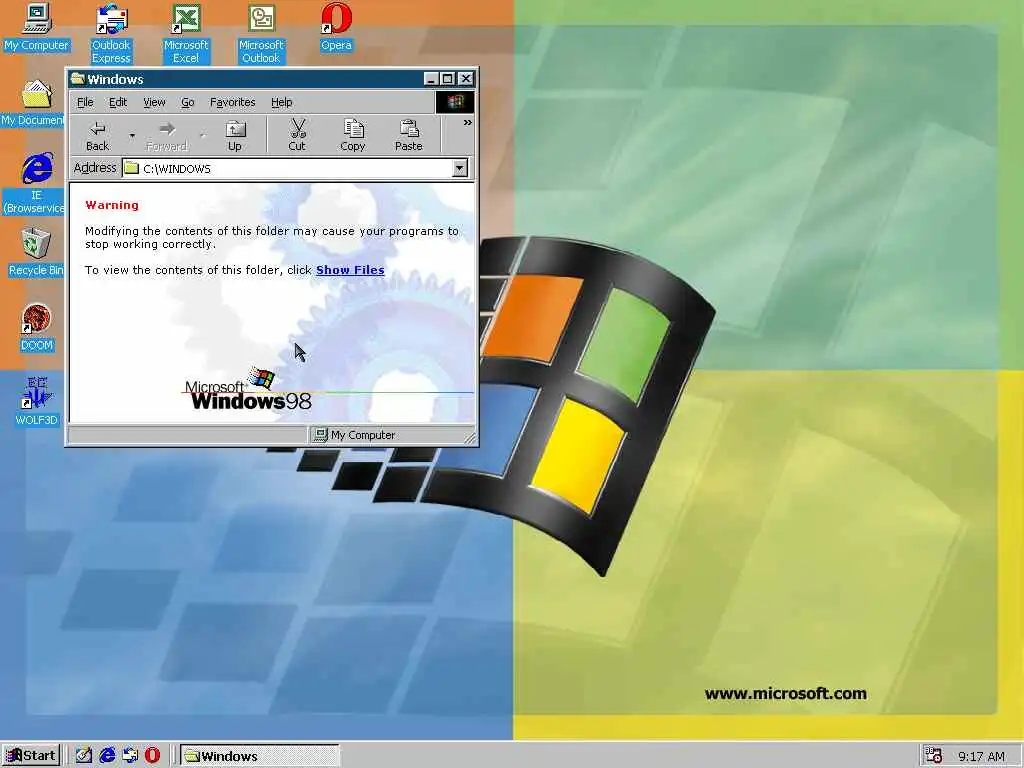
Task: Launch Show Desktop from Quick Launch
Action: [x=83, y=756]
